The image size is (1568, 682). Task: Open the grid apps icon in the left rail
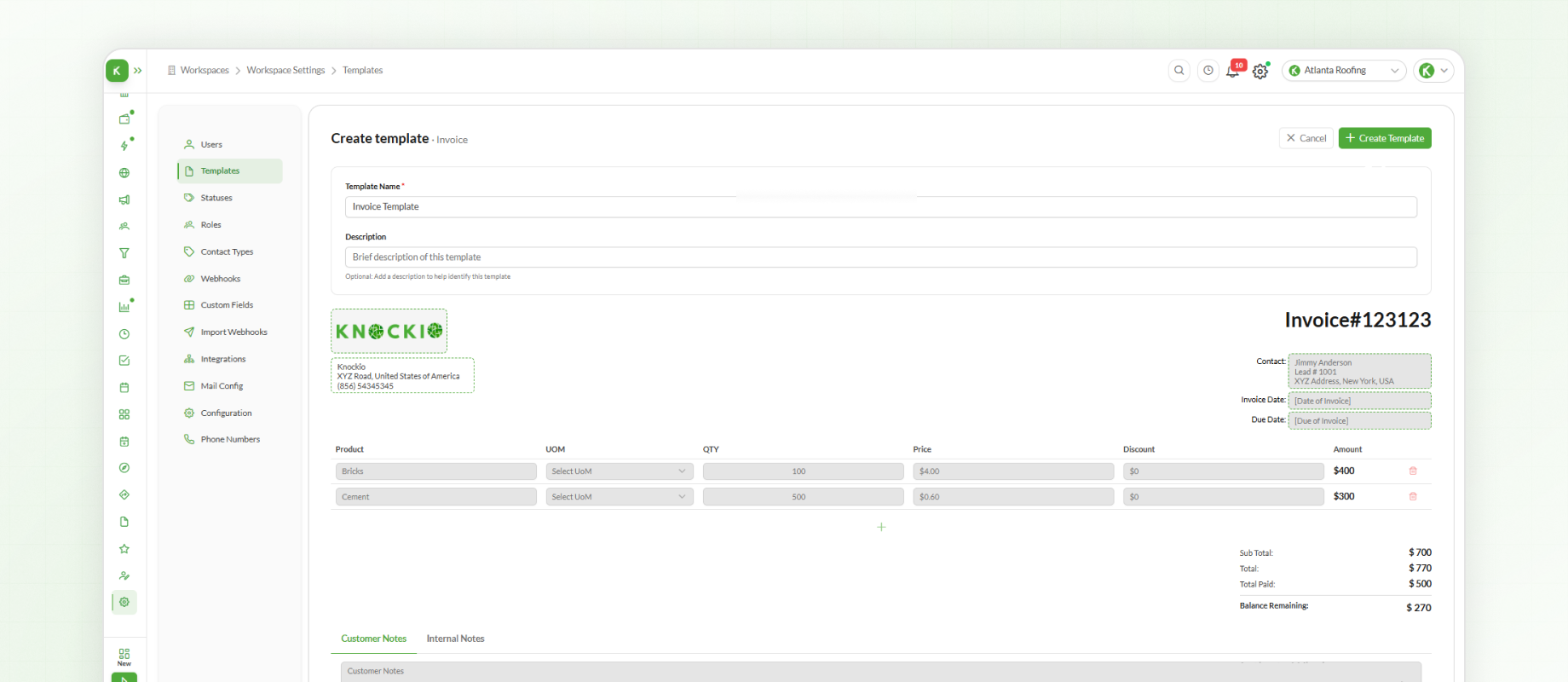pyautogui.click(x=124, y=414)
